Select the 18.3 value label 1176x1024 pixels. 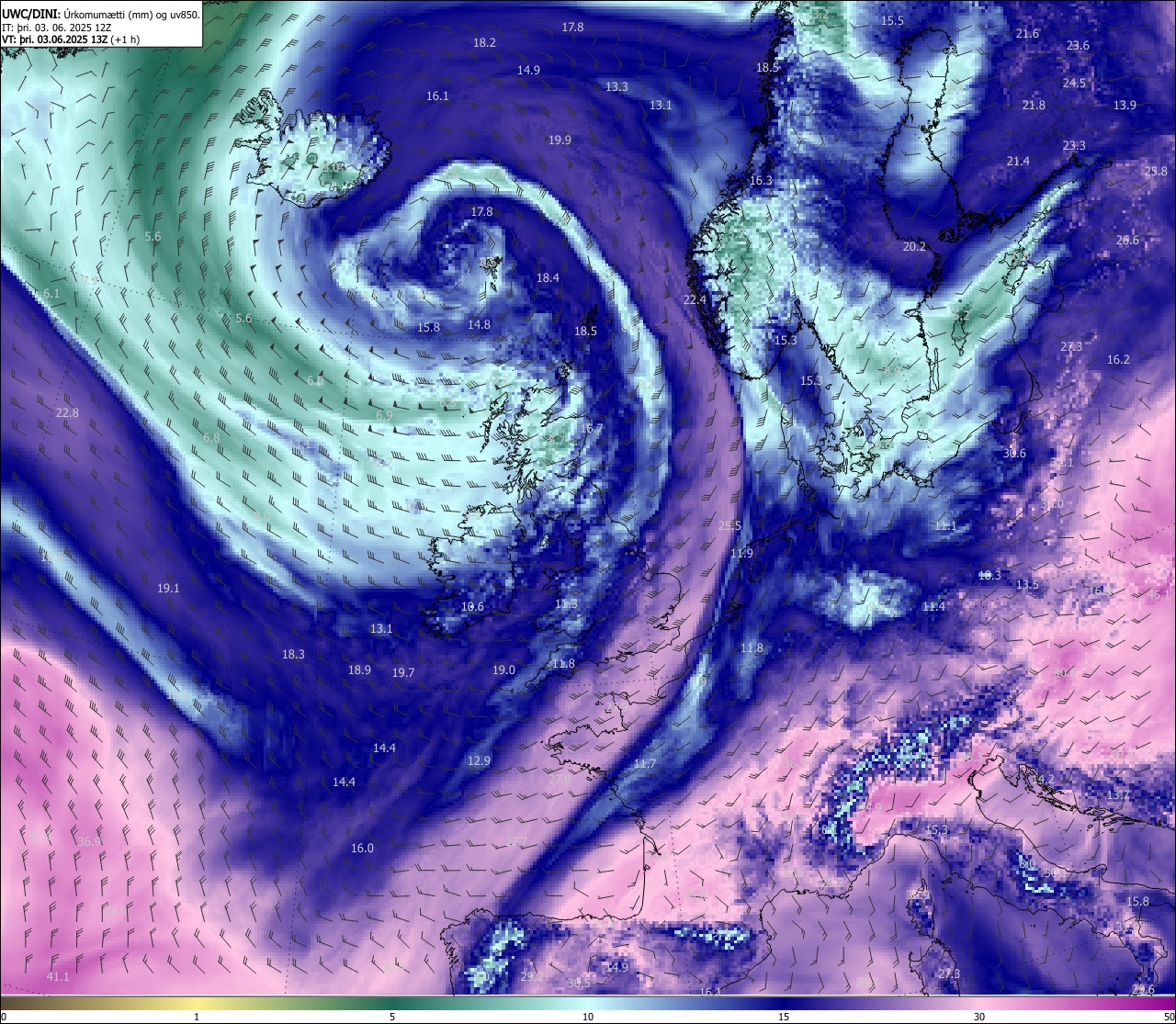point(293,655)
